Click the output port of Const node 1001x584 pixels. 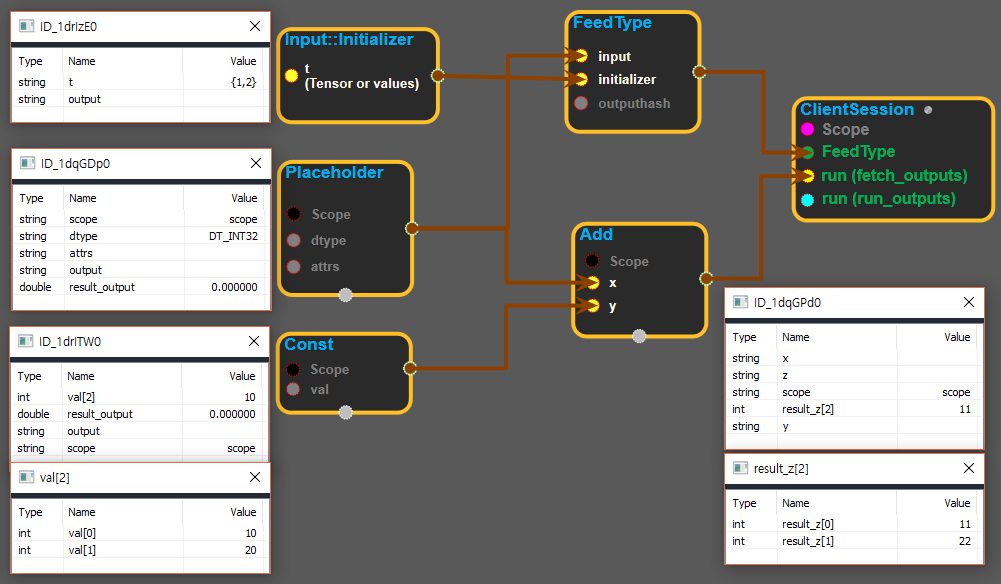pyautogui.click(x=410, y=368)
